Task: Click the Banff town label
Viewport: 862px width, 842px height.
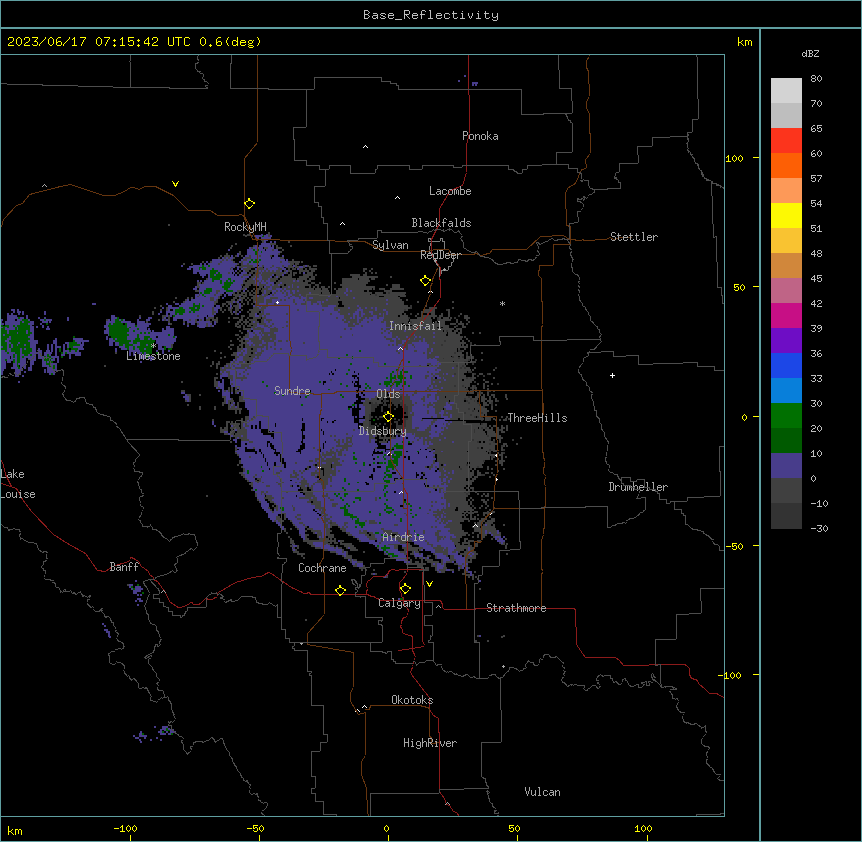Action: point(124,567)
